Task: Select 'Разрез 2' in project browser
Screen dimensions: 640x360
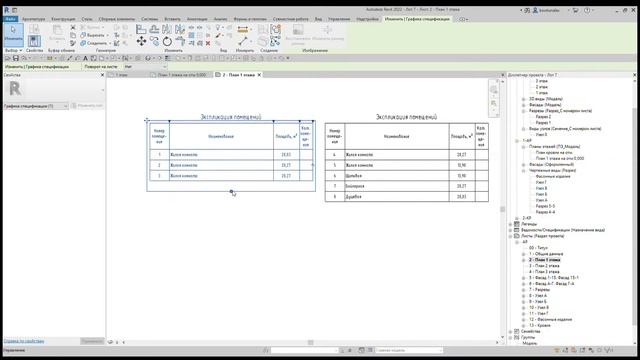Action: coord(543,117)
